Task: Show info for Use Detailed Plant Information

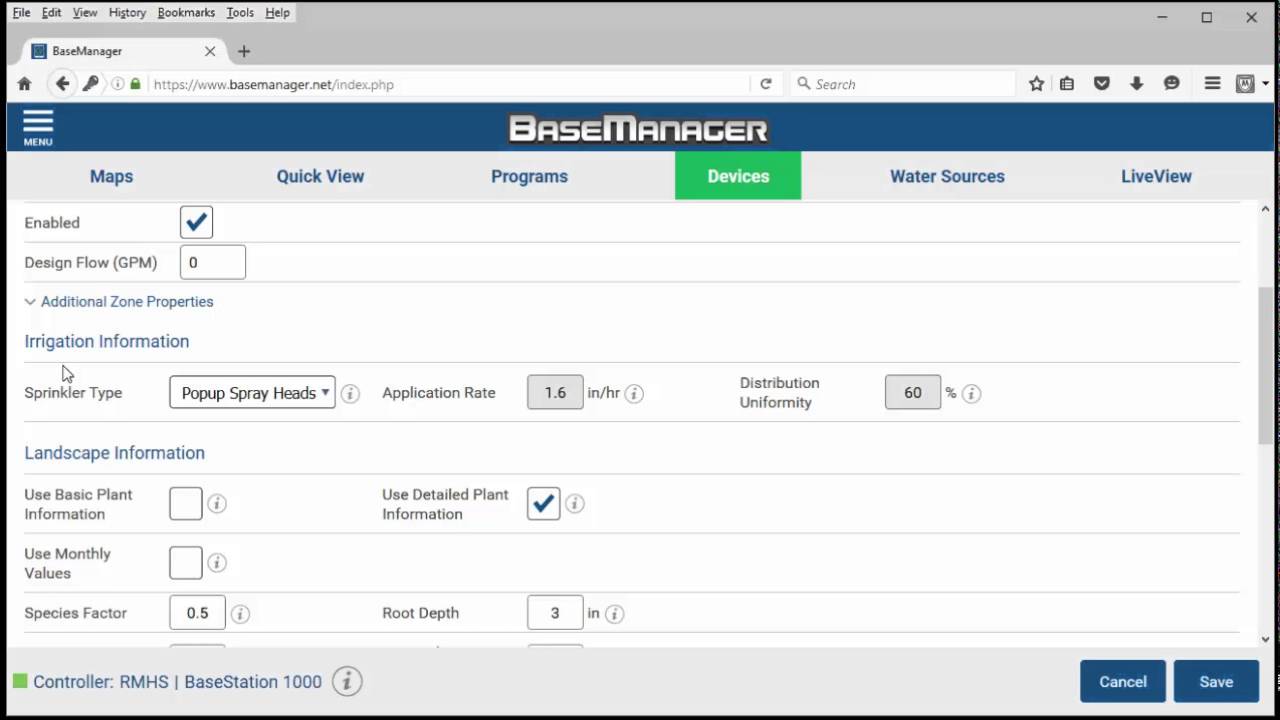Action: 574,504
